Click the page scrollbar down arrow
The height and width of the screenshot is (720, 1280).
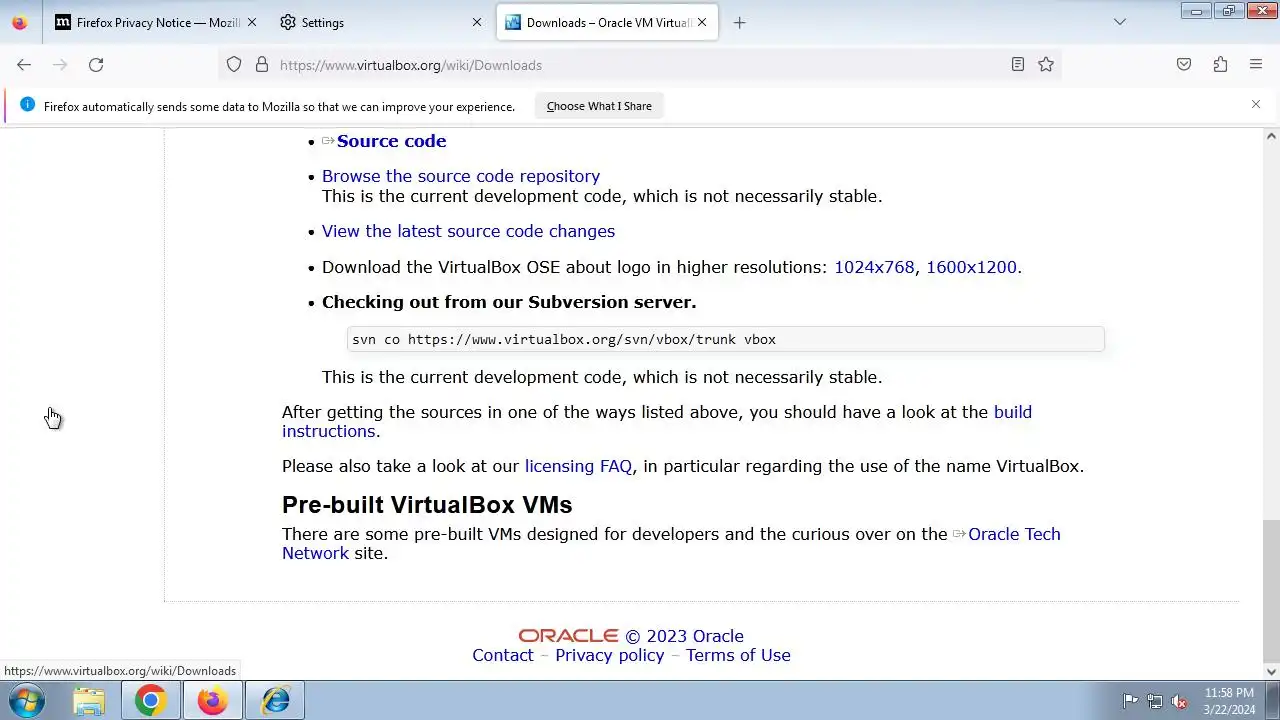point(1271,672)
